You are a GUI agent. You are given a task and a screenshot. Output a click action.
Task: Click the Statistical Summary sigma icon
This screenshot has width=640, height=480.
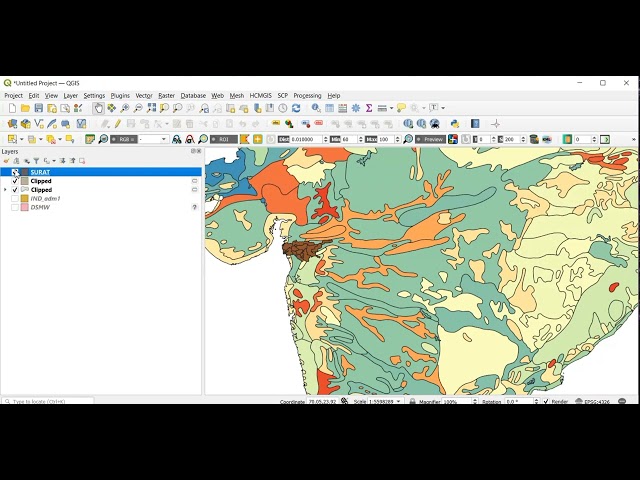[369, 108]
